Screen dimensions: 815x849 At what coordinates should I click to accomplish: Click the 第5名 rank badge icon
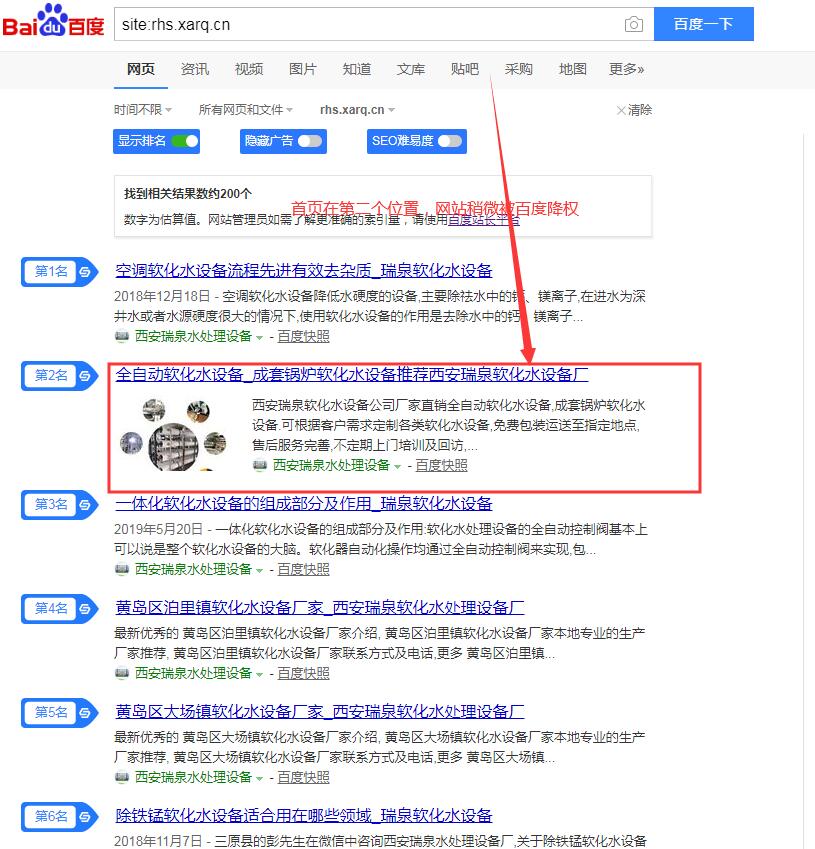[x=59, y=712]
